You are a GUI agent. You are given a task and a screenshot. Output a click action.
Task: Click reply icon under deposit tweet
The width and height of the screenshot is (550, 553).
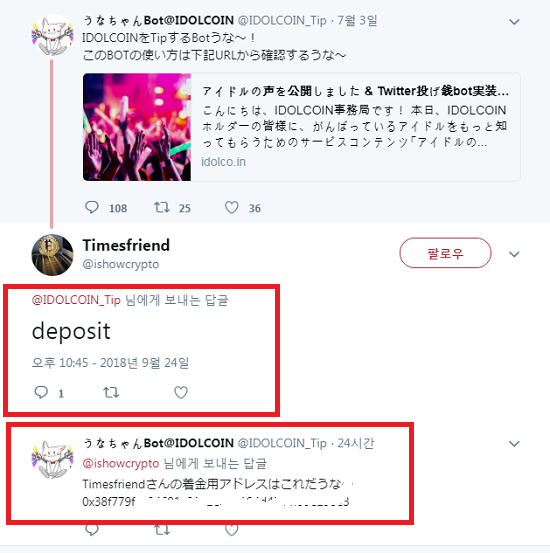coord(41,392)
